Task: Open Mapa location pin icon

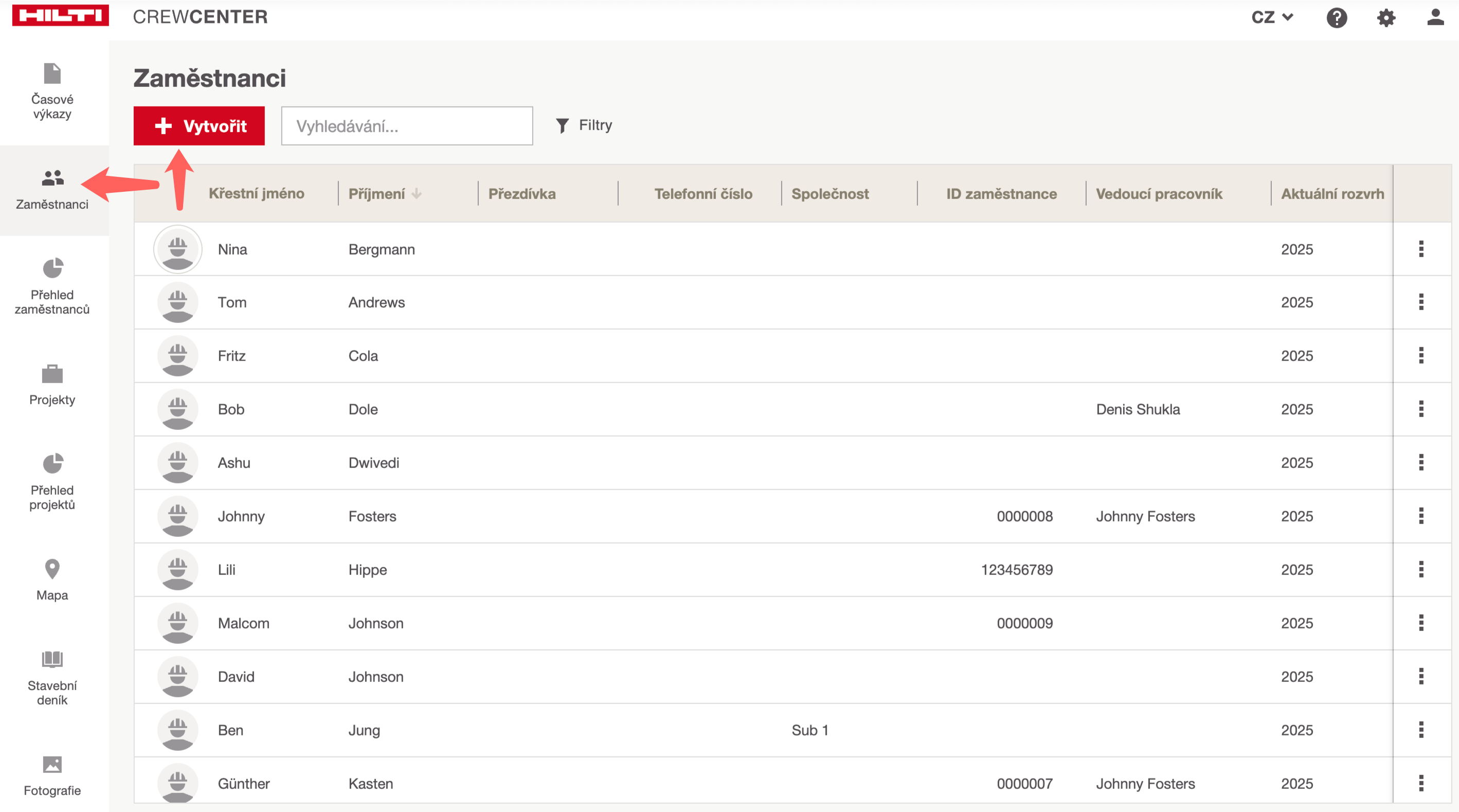Action: (x=52, y=569)
